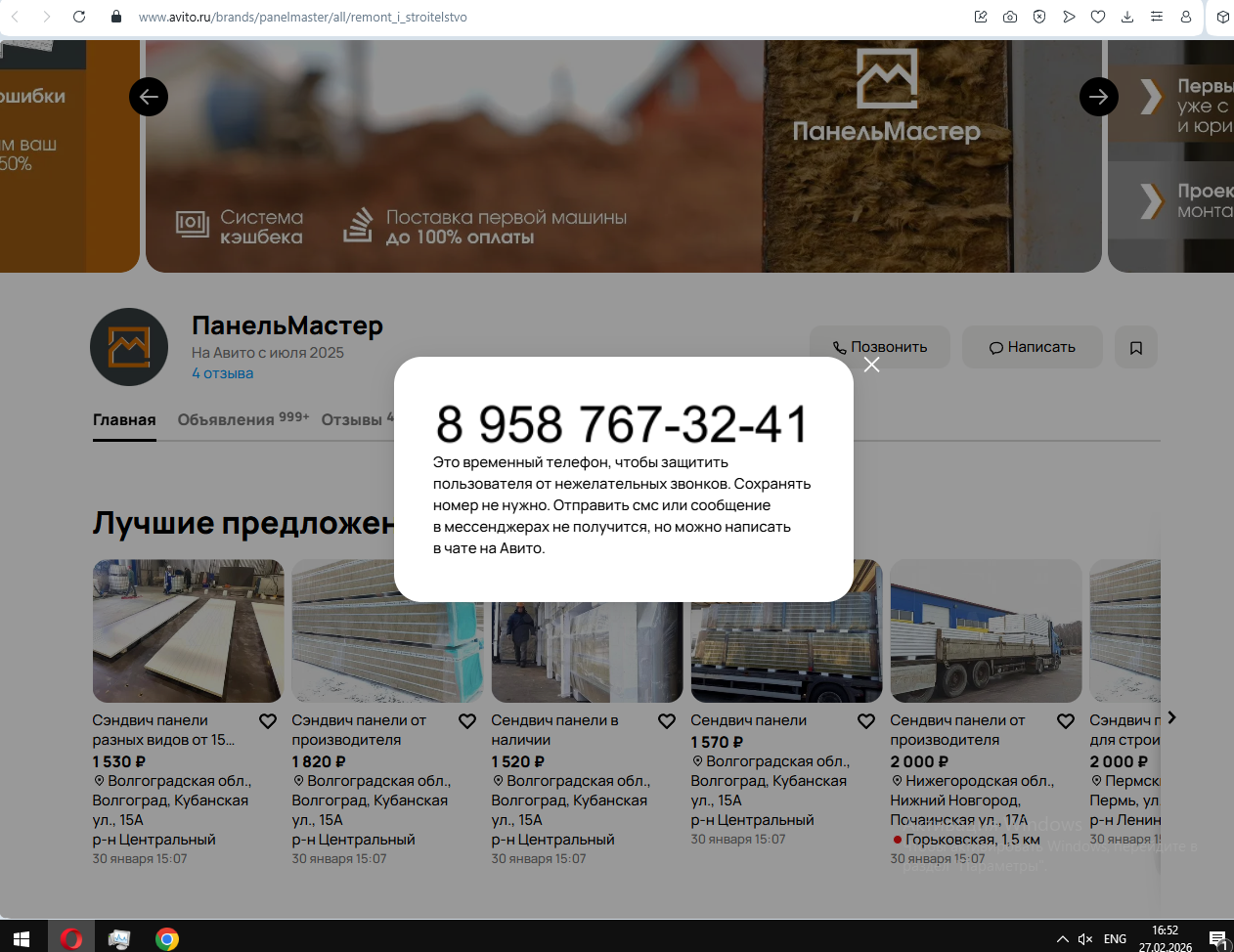Click the ПанельМастер profile logo

[129, 347]
